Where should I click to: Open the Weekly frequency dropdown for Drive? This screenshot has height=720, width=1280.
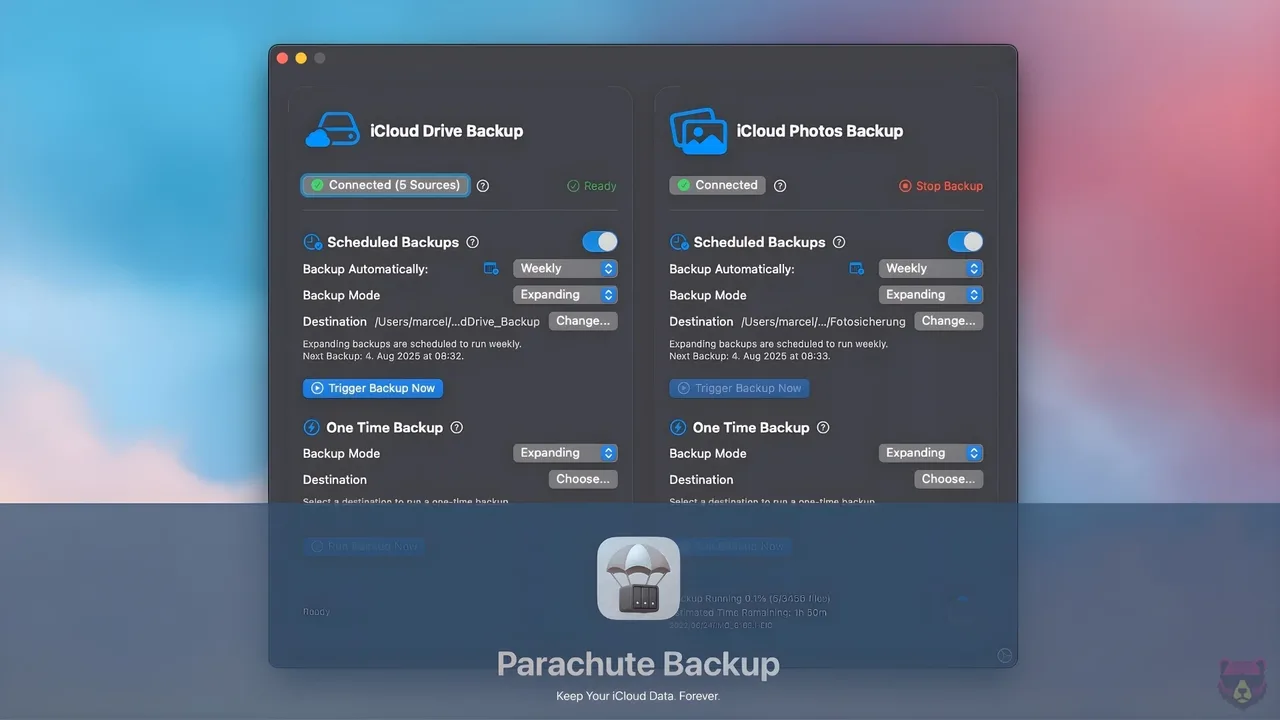565,268
